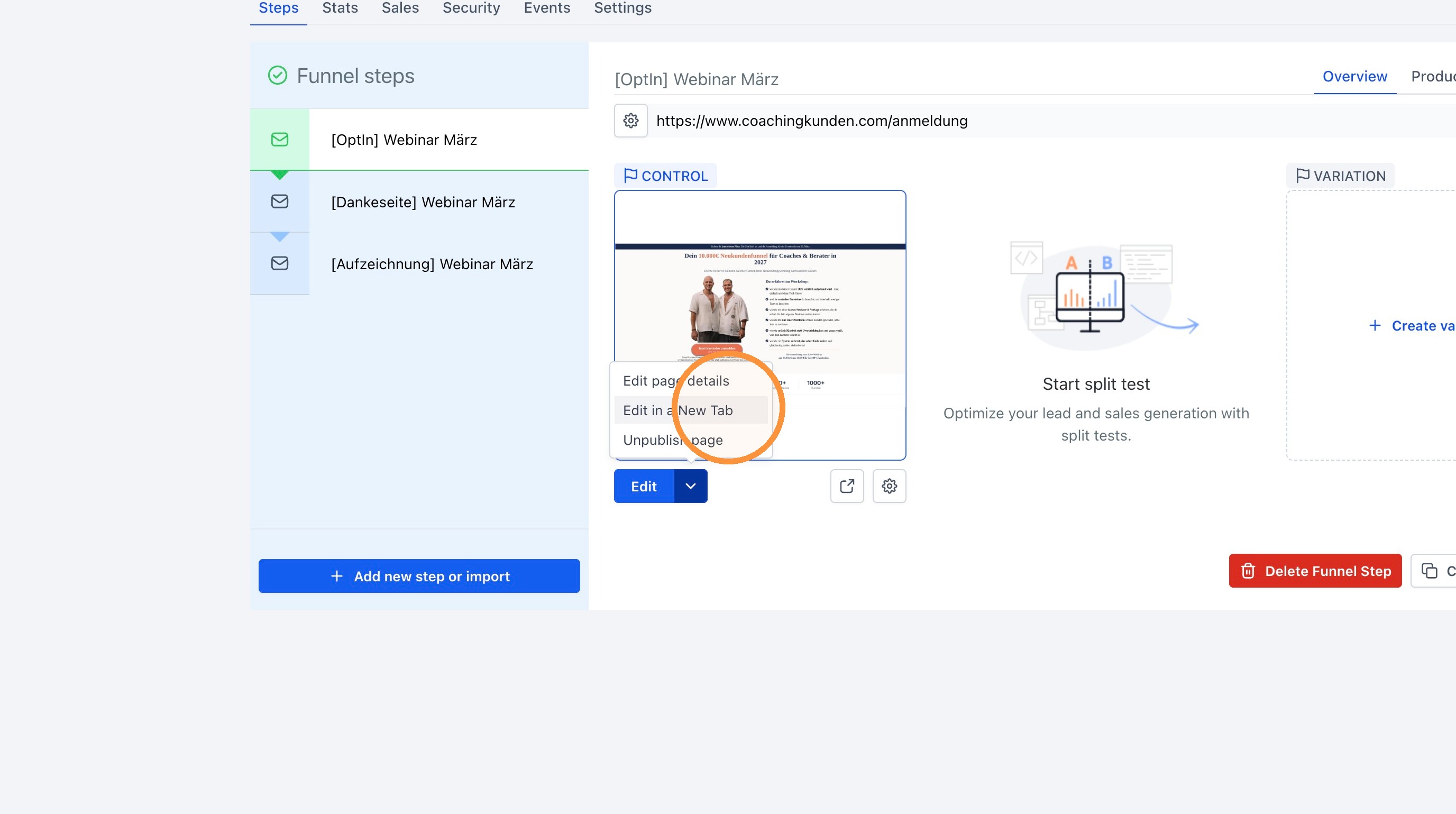This screenshot has height=814, width=1456.
Task: Switch to the Overview tab
Action: tap(1355, 76)
